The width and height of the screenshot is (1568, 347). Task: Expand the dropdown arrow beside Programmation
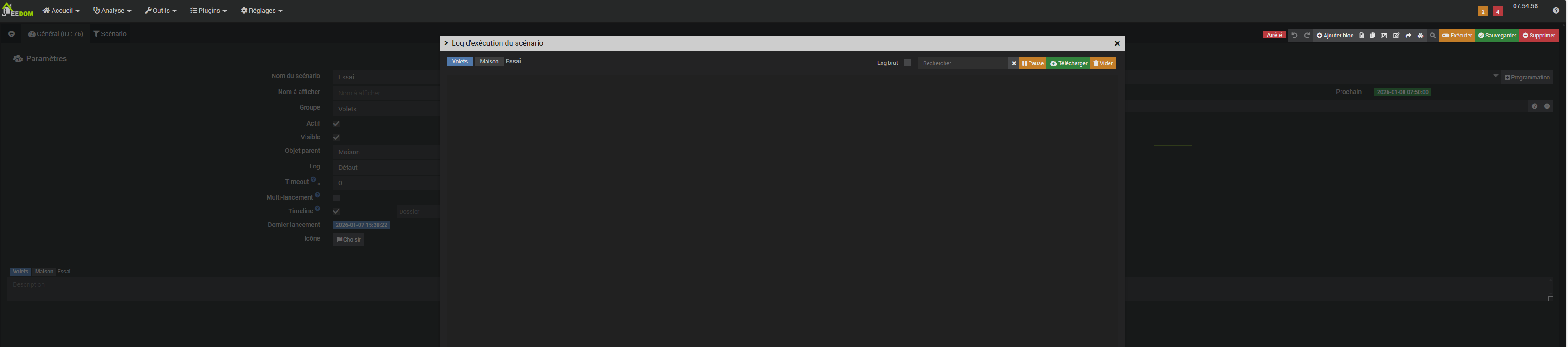click(1495, 76)
